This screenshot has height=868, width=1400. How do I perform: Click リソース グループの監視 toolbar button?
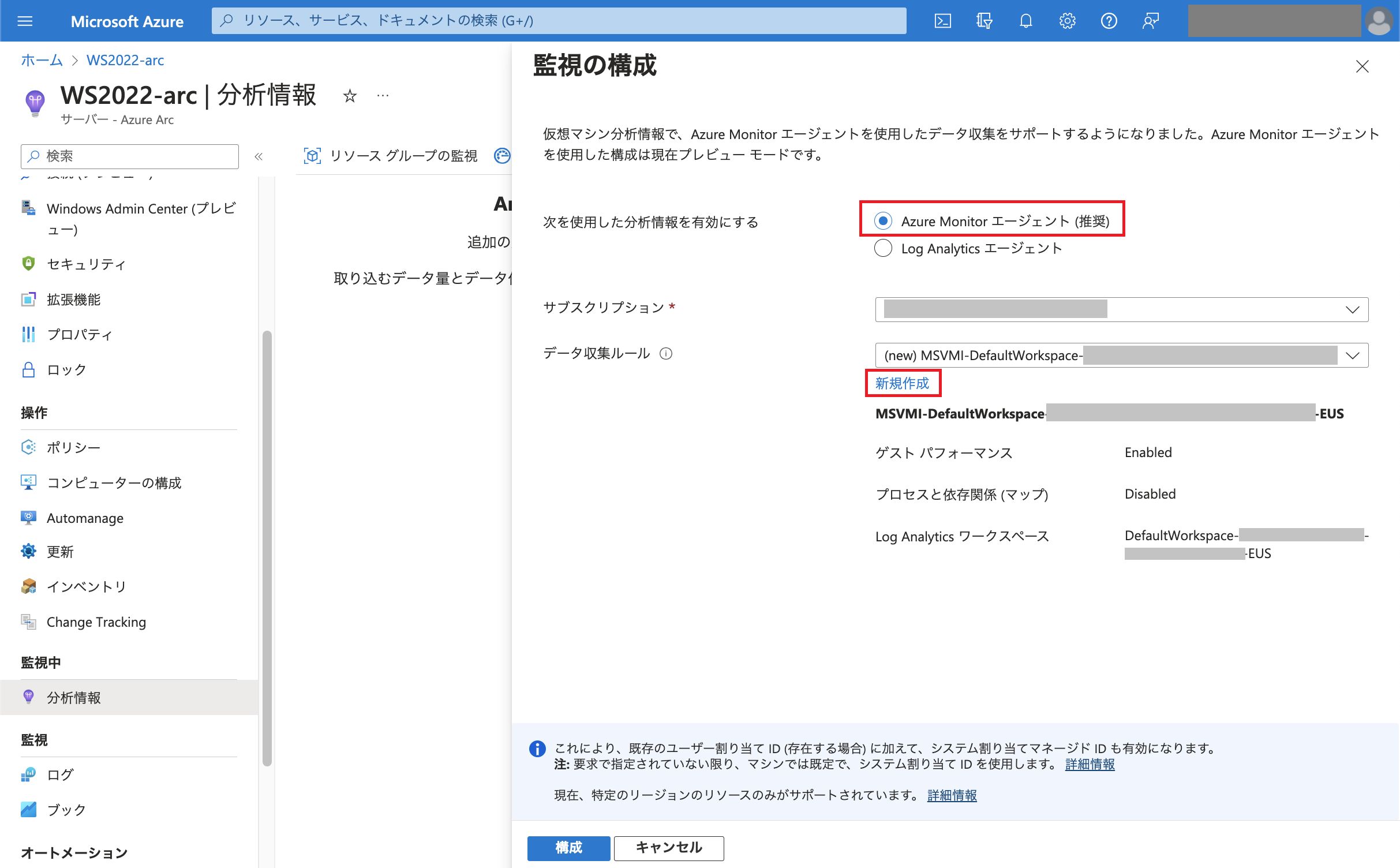tap(391, 156)
